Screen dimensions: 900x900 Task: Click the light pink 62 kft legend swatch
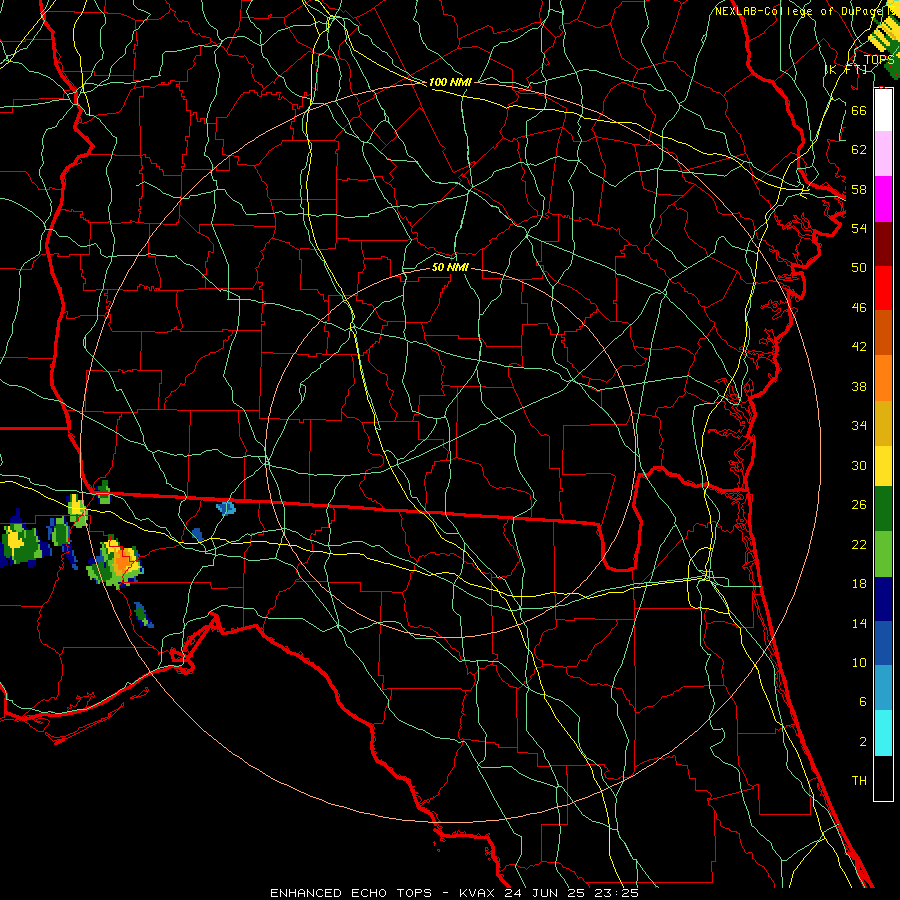click(883, 153)
